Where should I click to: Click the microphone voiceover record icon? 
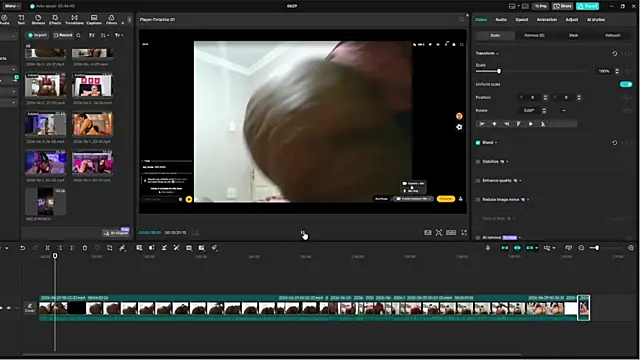point(488,248)
